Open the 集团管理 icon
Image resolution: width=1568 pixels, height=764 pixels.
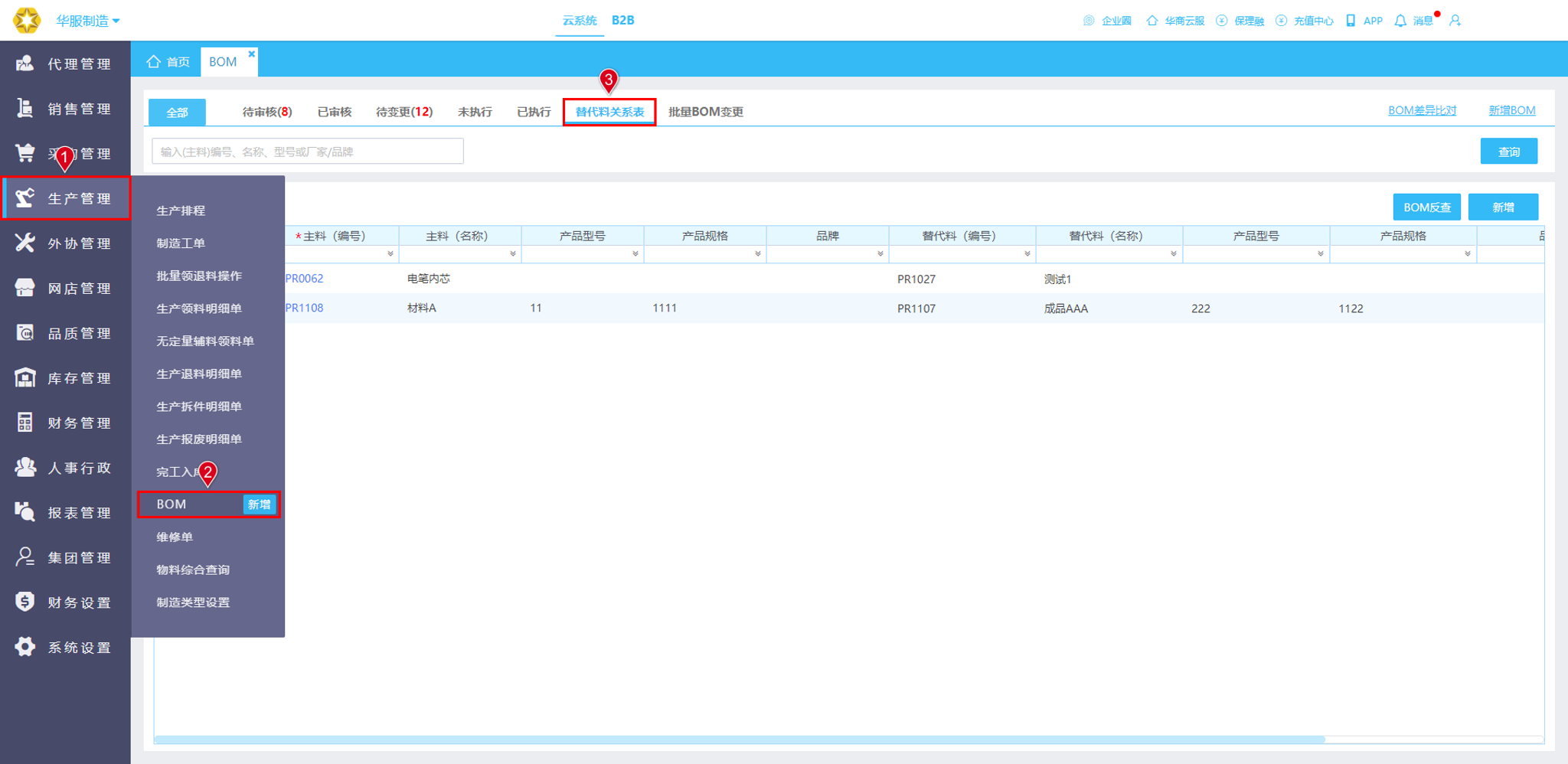click(x=24, y=557)
